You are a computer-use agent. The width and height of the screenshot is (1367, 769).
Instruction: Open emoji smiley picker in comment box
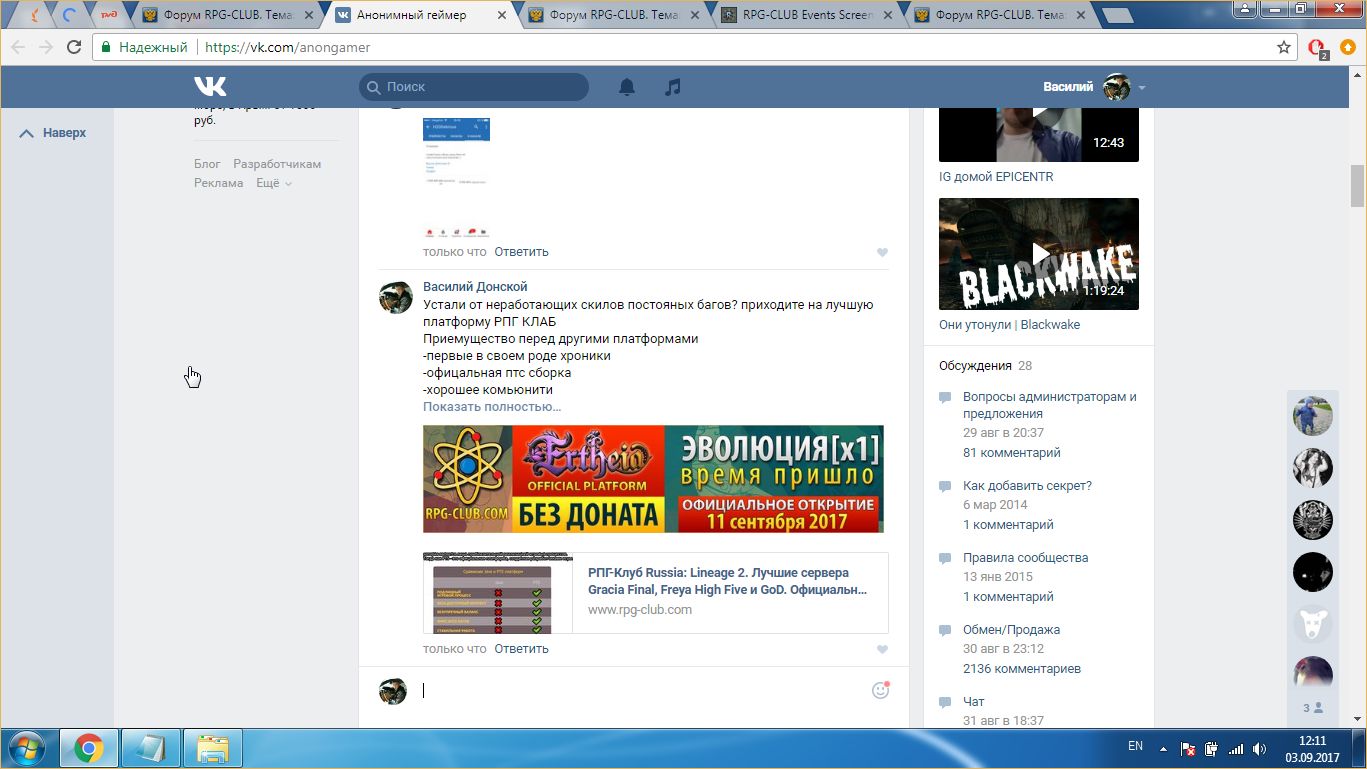(x=880, y=690)
